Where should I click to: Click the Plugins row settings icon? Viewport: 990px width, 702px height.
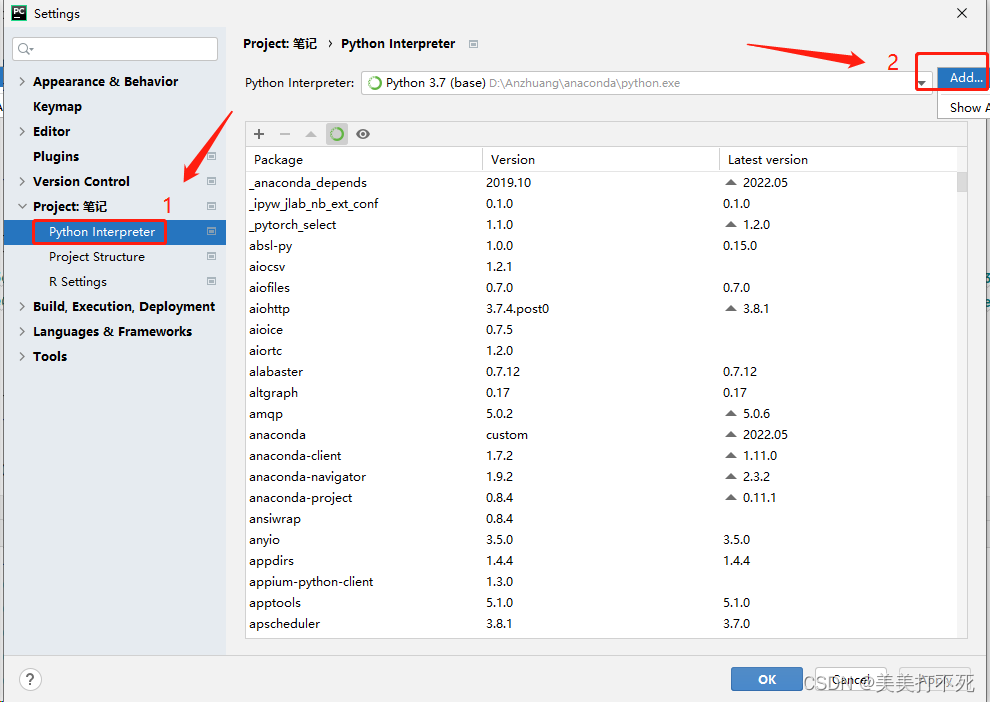pos(212,156)
